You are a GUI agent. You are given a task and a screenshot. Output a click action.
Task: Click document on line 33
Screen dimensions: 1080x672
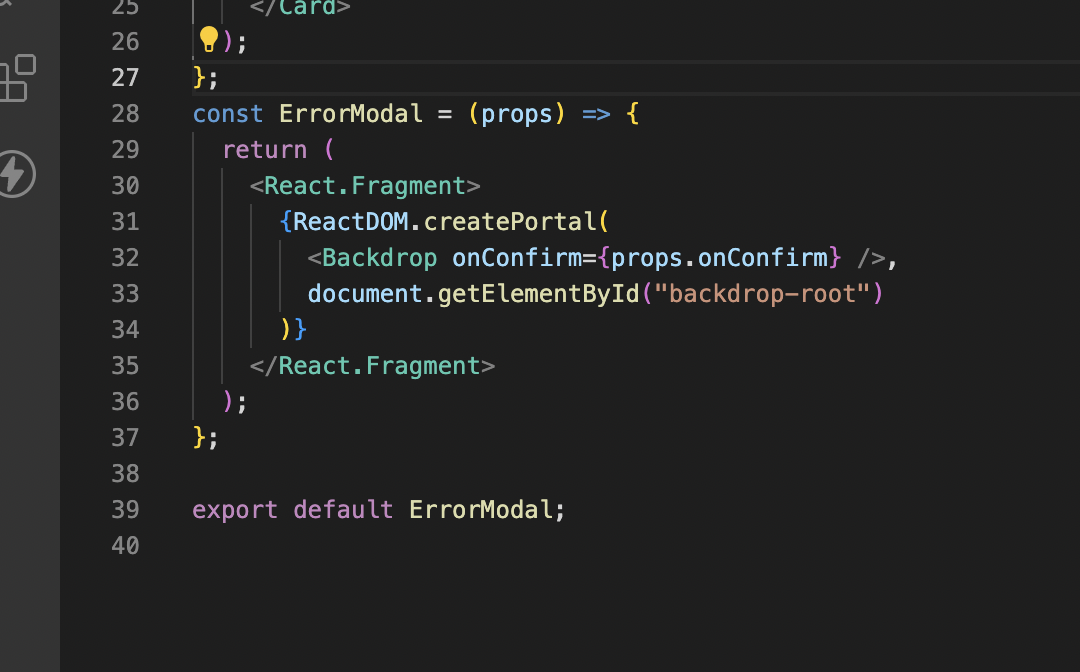tap(365, 294)
